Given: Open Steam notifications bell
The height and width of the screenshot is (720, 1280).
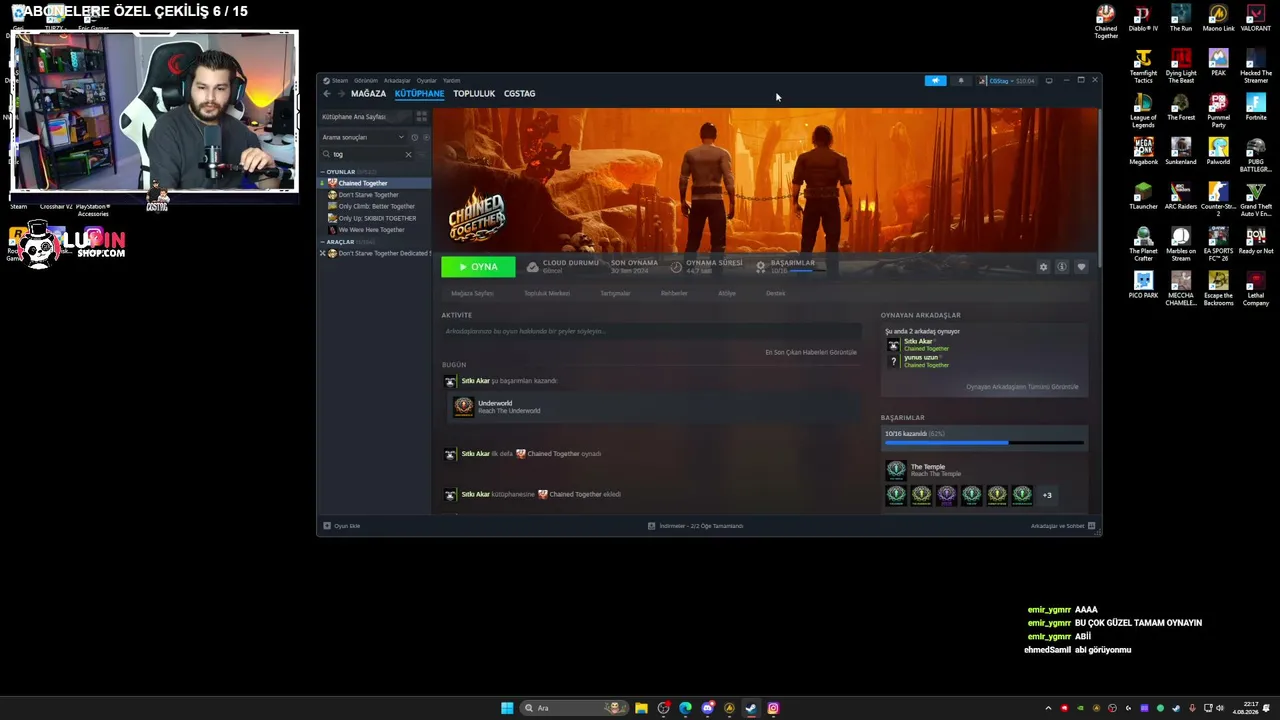Looking at the screenshot, I should [x=961, y=81].
